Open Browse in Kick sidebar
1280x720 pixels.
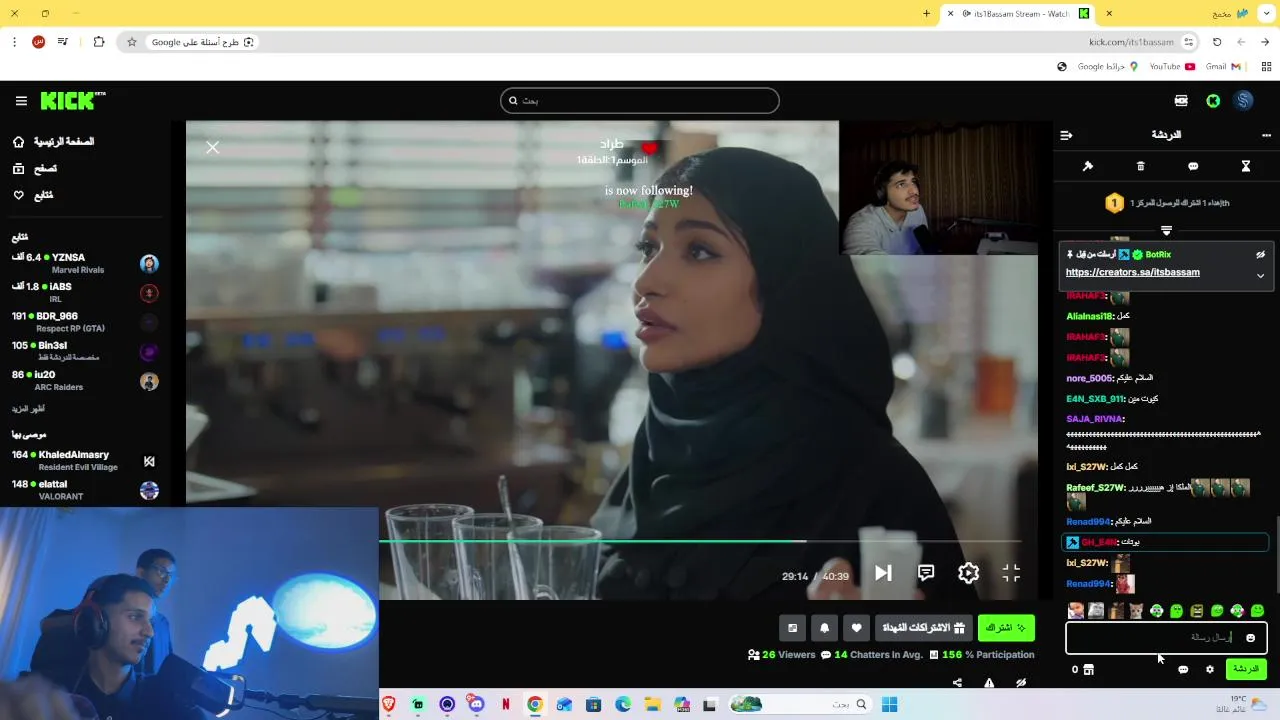(x=34, y=169)
